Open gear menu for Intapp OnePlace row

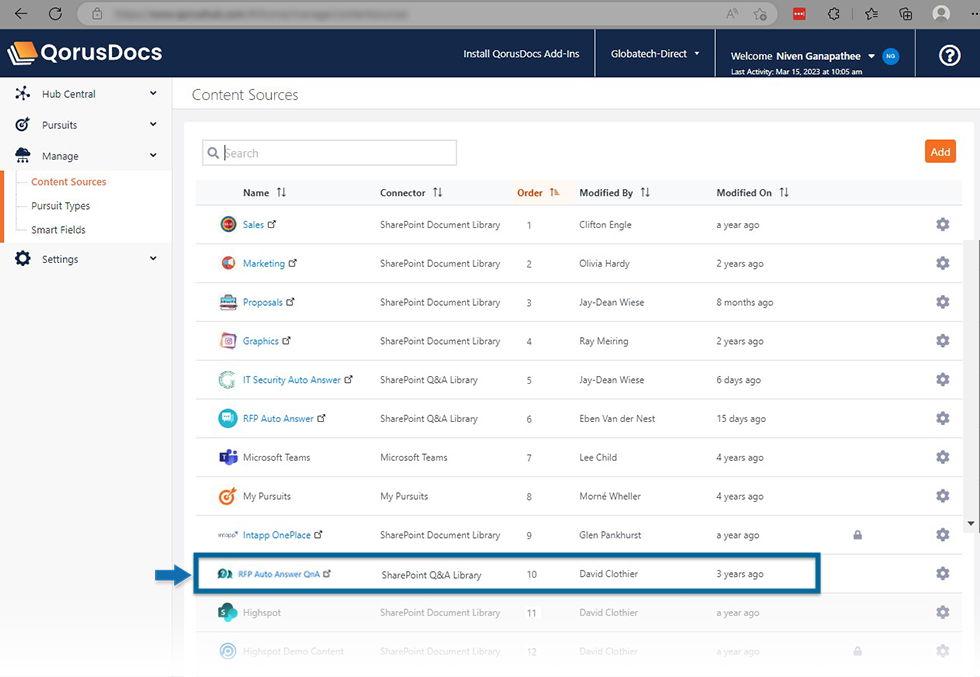pyautogui.click(x=942, y=534)
